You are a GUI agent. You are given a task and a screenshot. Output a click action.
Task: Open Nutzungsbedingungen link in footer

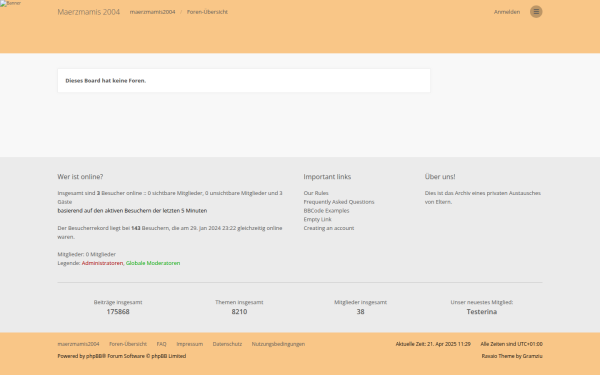click(278, 344)
